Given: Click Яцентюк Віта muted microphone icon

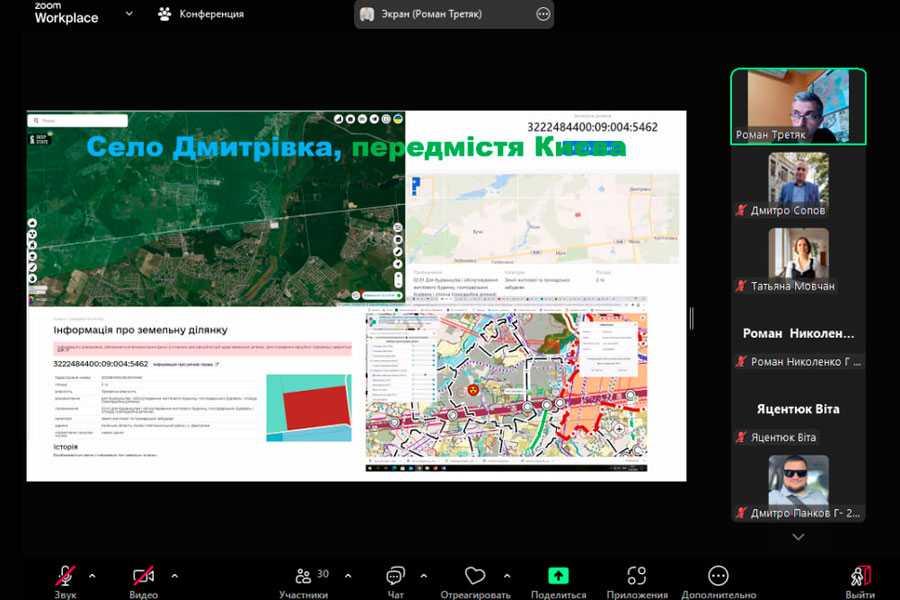Looking at the screenshot, I should click(741, 437).
